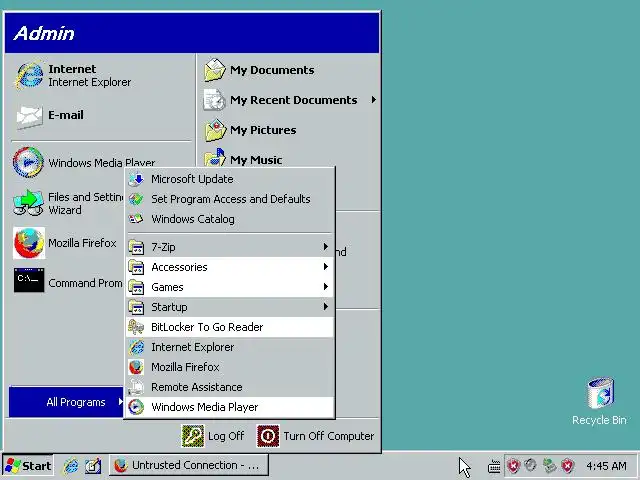Expand My Recent Documents submenu arrow
Image resolution: width=640 pixels, height=480 pixels.
point(373,100)
